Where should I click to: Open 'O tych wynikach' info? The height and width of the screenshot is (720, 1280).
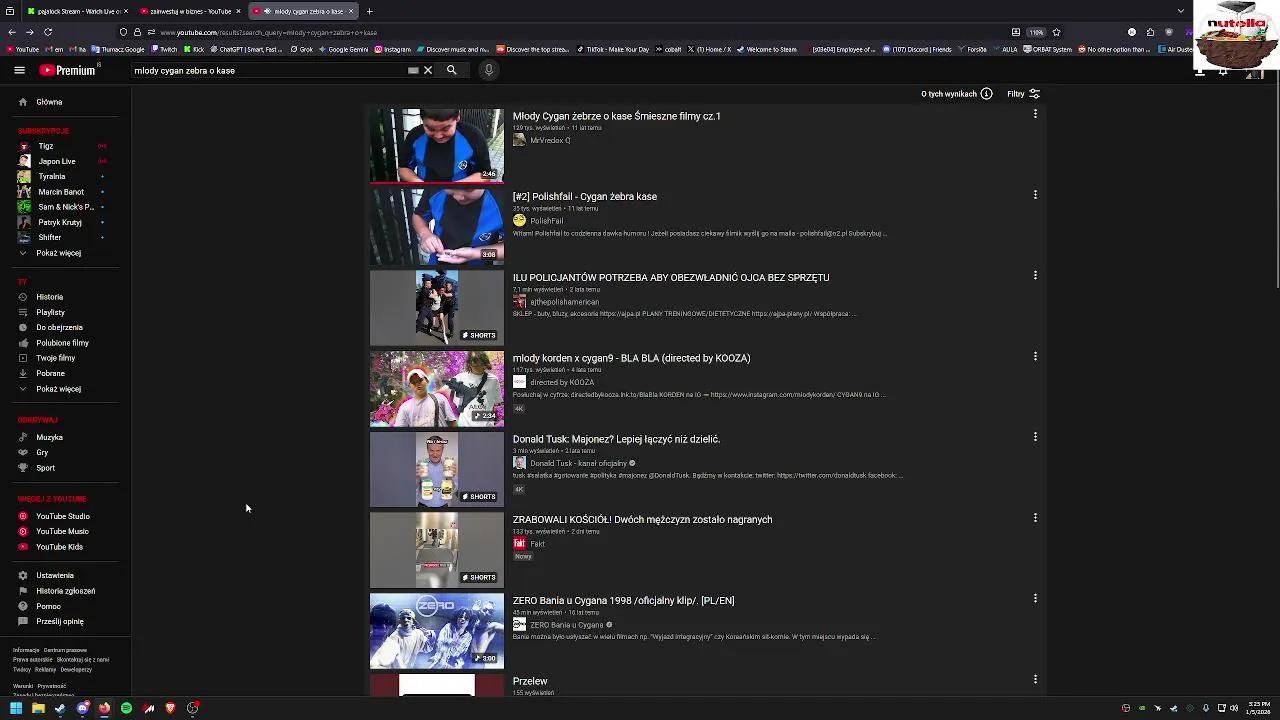coord(956,94)
